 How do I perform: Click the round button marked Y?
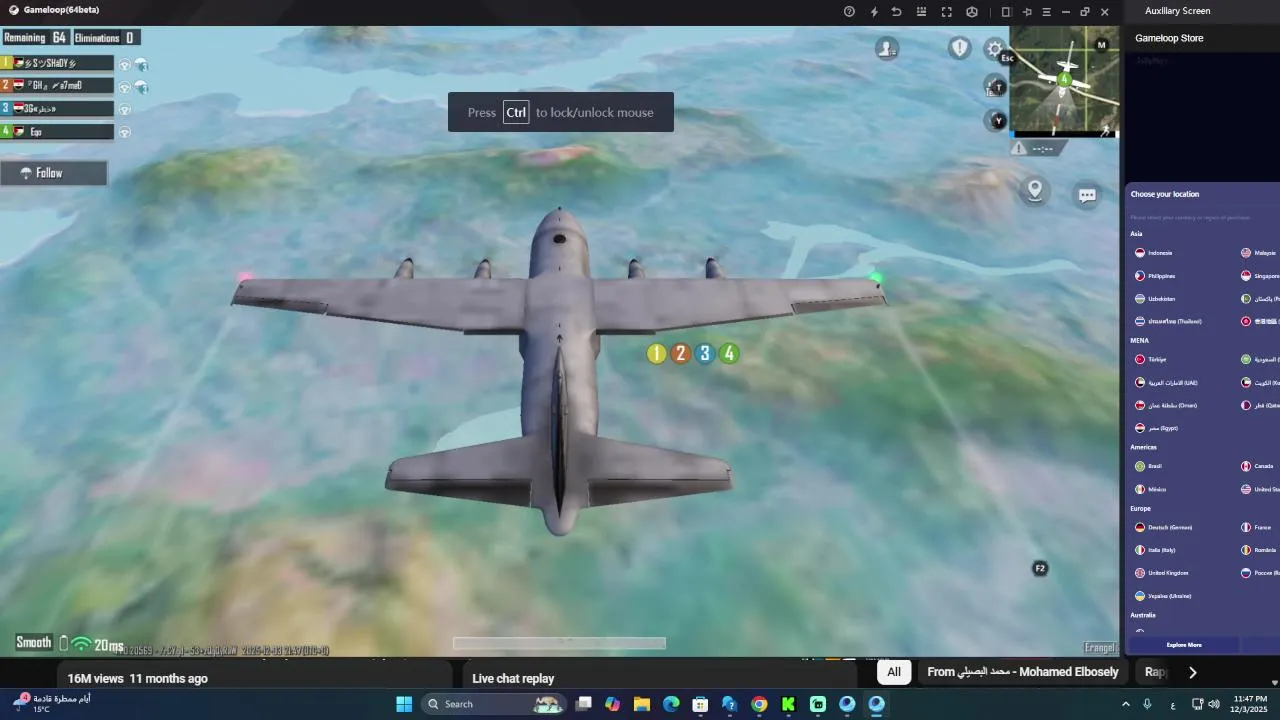[x=995, y=121]
